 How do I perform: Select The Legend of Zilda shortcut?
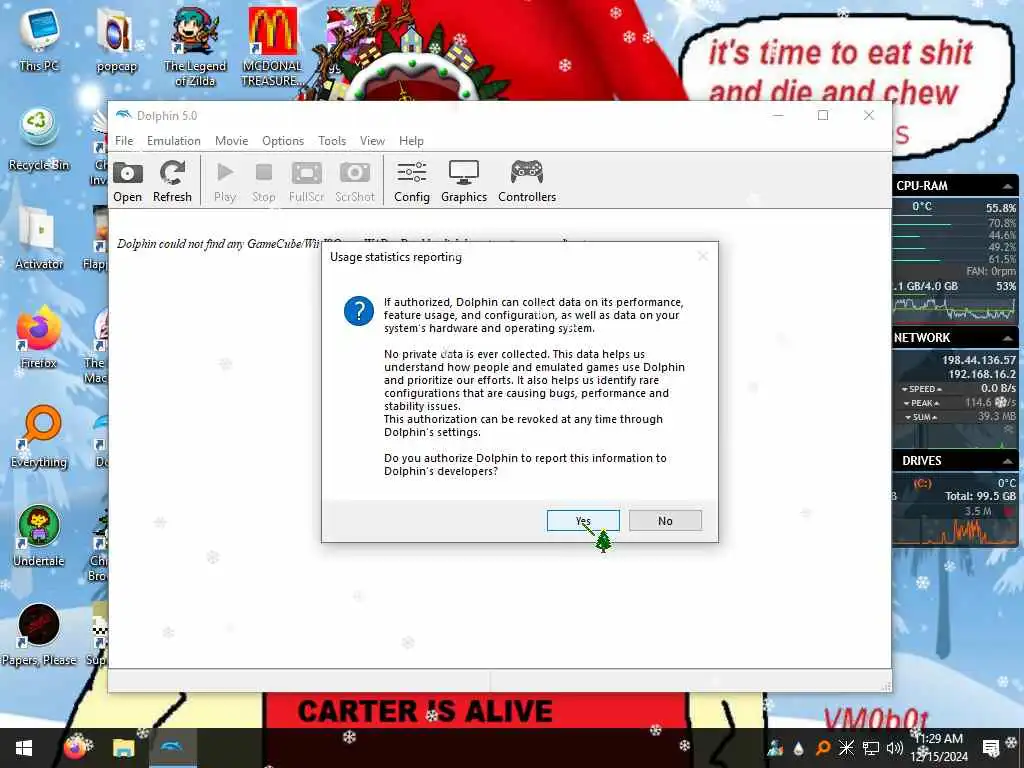tap(195, 47)
